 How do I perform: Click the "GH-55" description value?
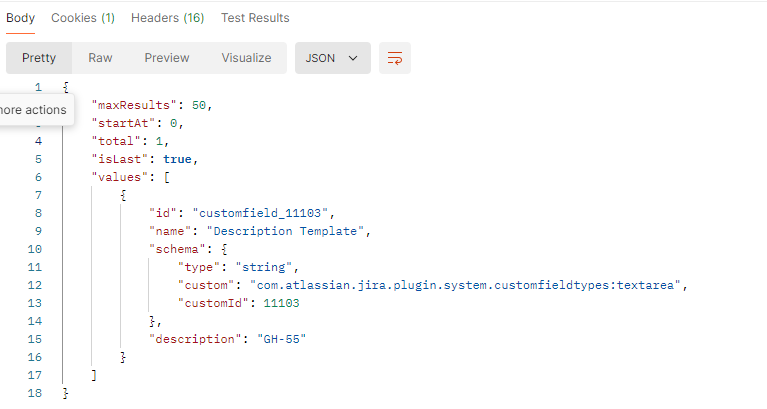(281, 340)
